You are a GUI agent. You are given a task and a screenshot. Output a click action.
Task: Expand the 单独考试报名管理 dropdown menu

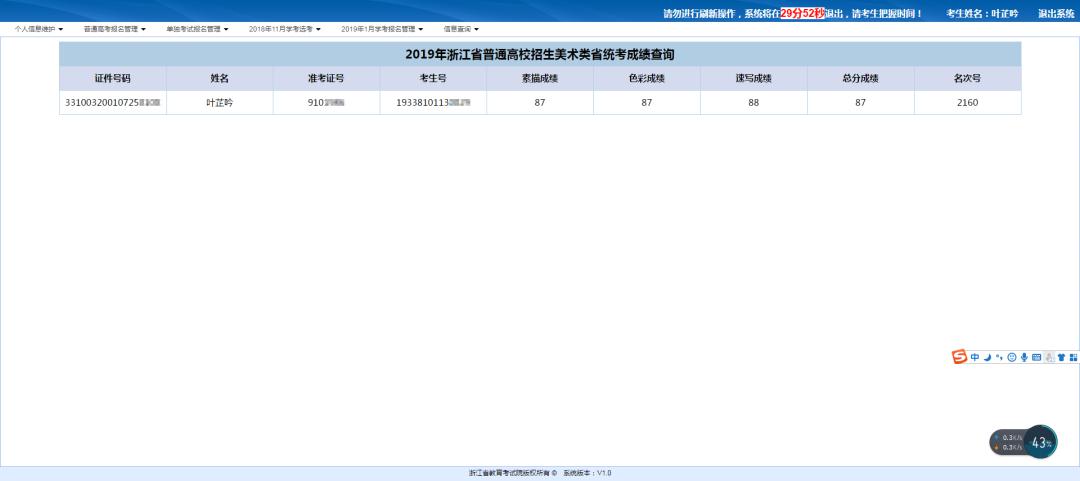pyautogui.click(x=198, y=29)
